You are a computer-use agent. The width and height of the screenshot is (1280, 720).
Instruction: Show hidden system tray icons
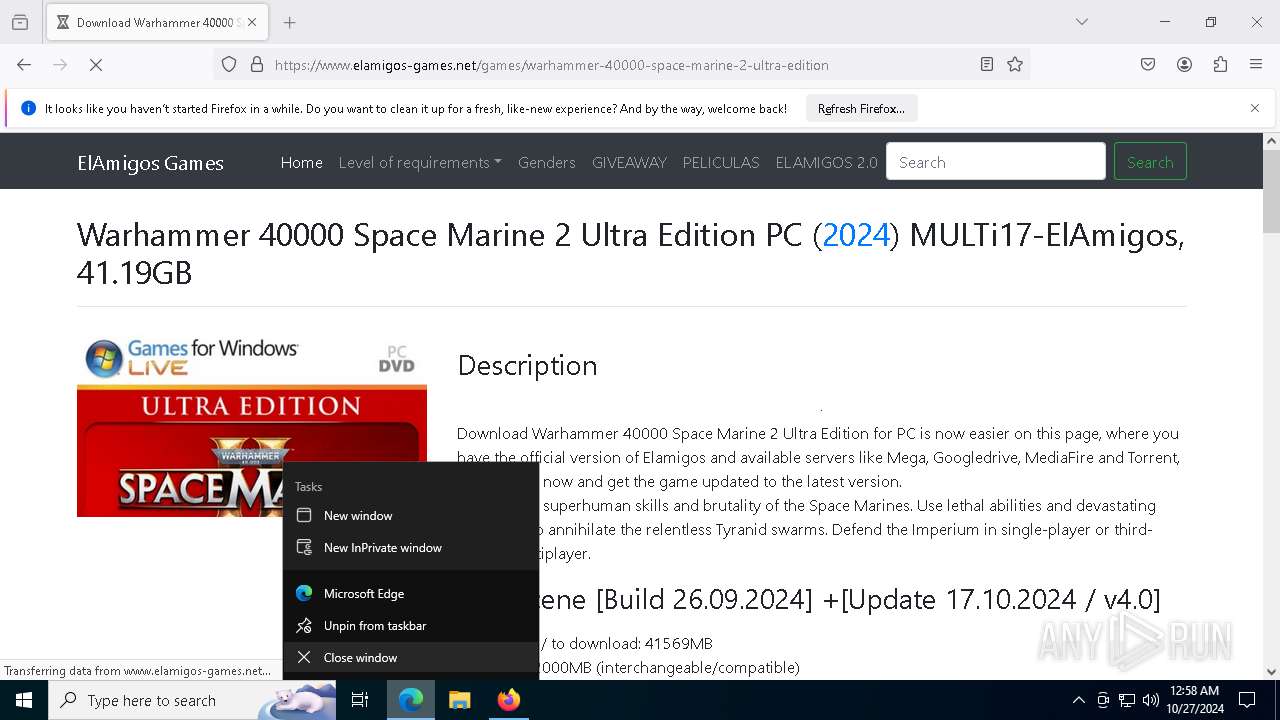[x=1078, y=700]
